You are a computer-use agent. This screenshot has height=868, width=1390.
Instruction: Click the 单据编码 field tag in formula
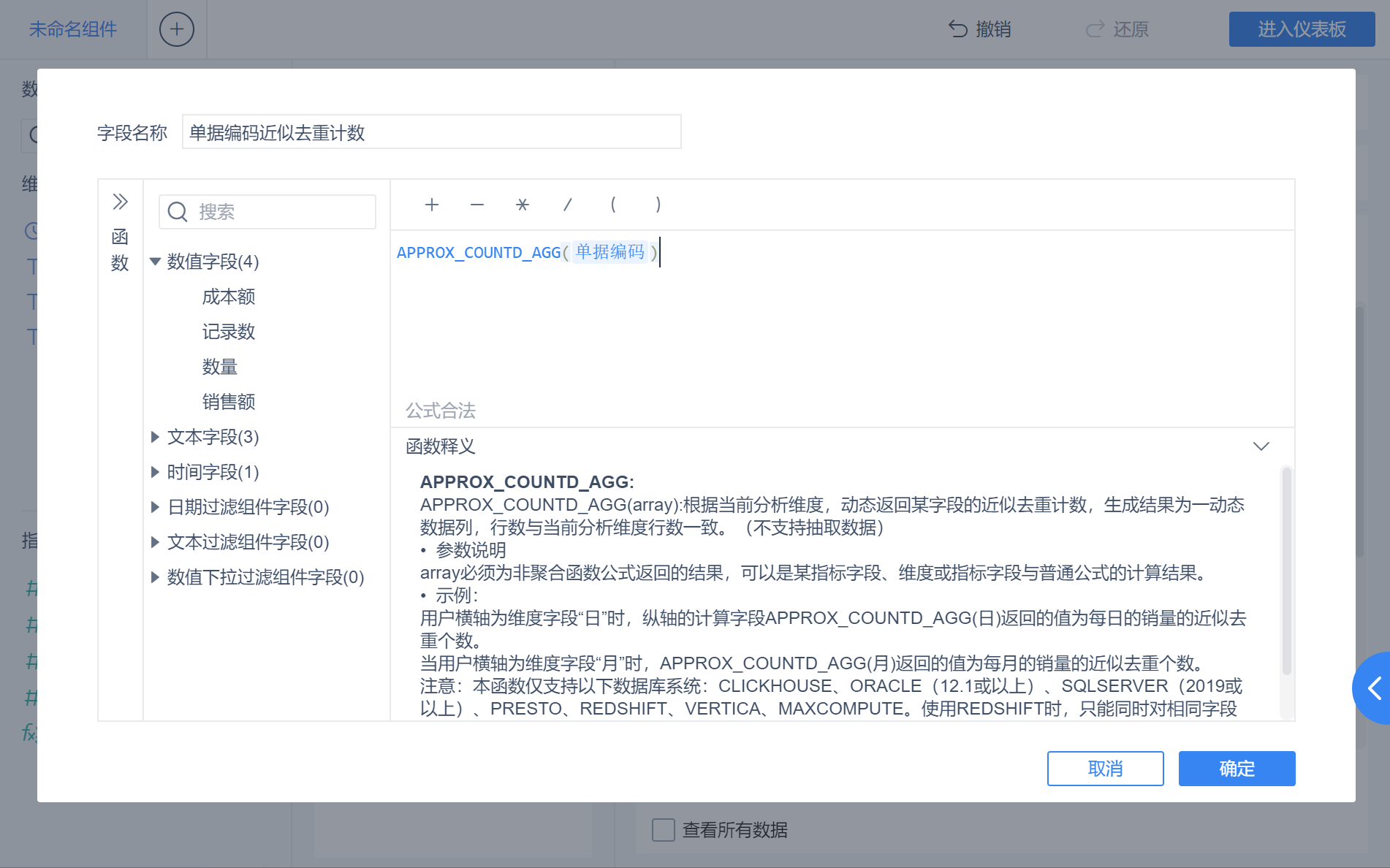point(610,252)
